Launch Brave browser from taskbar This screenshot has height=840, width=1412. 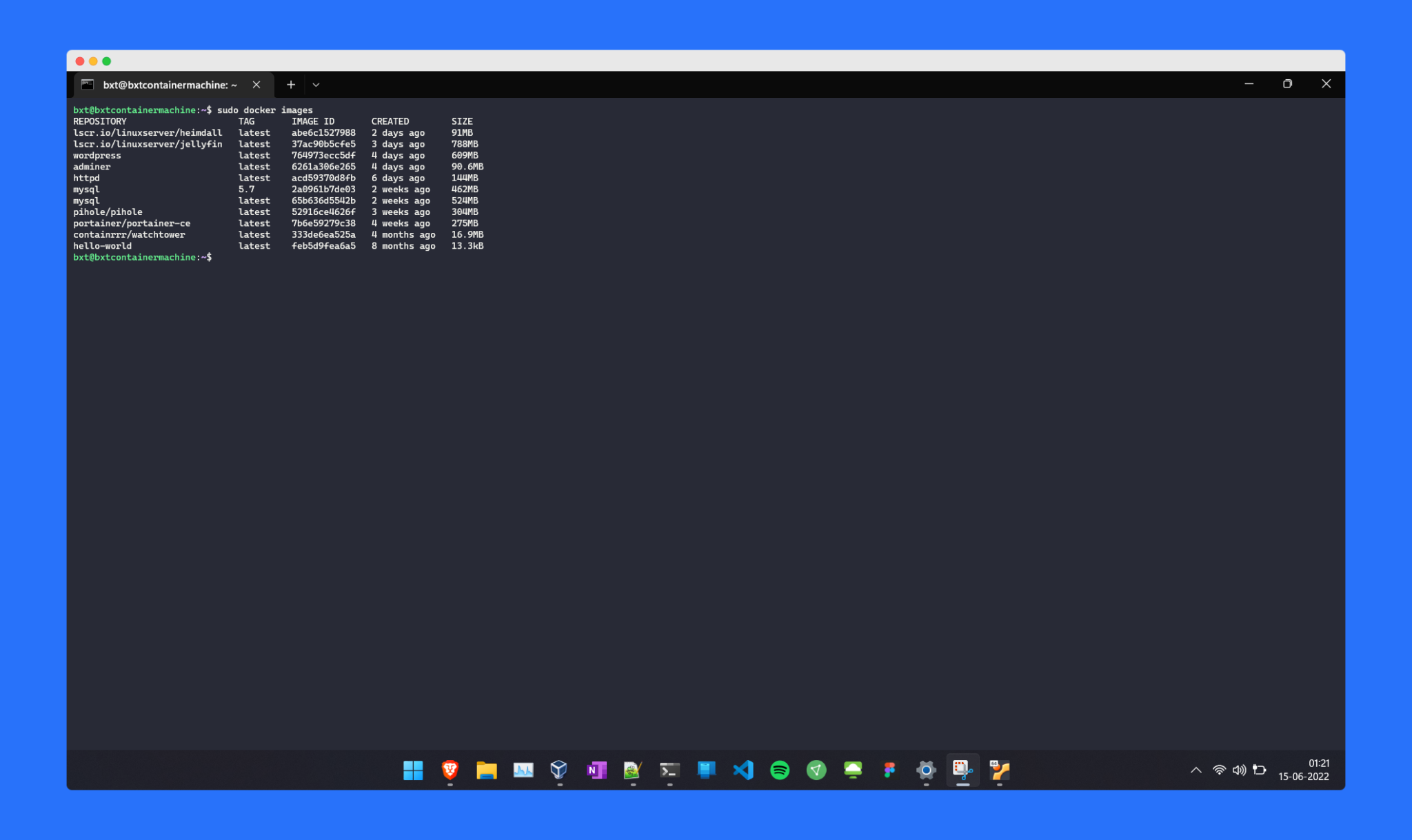coord(450,770)
